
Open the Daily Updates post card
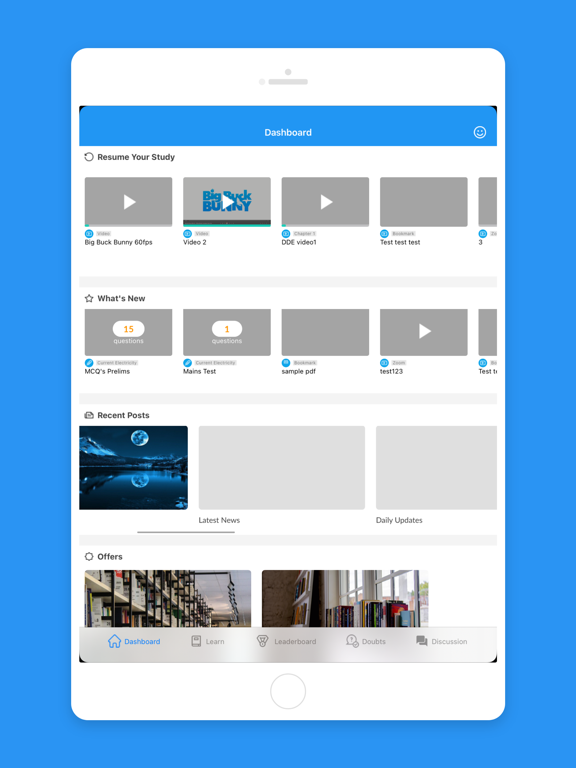(x=436, y=468)
